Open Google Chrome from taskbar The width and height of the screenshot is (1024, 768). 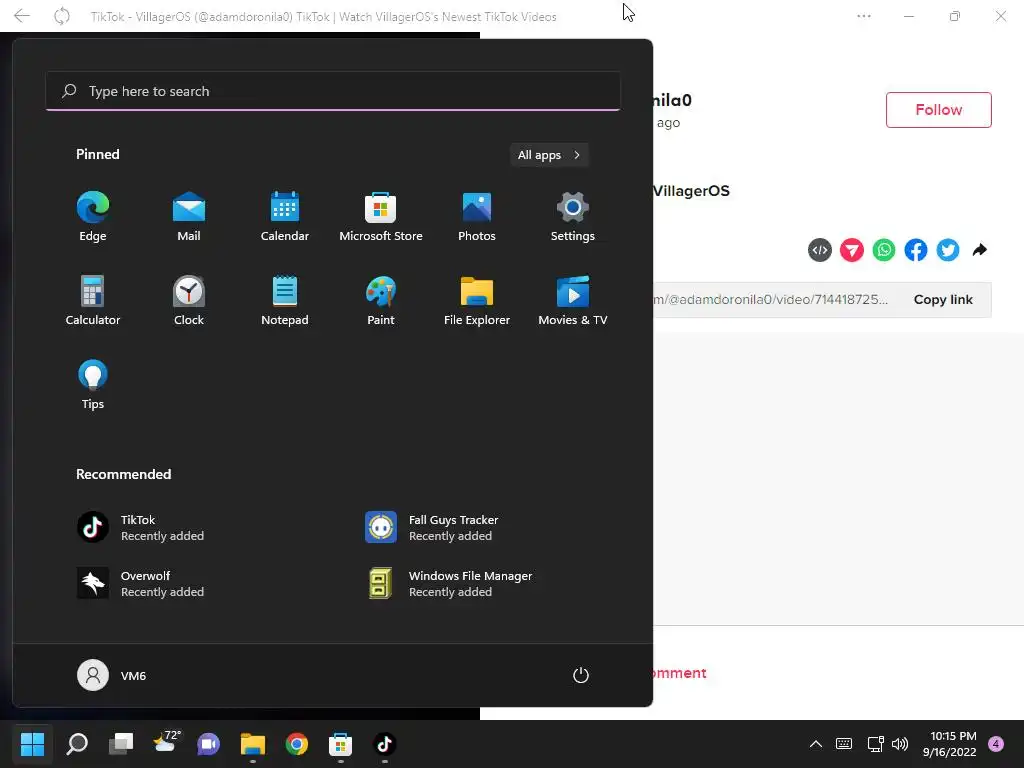pos(296,744)
